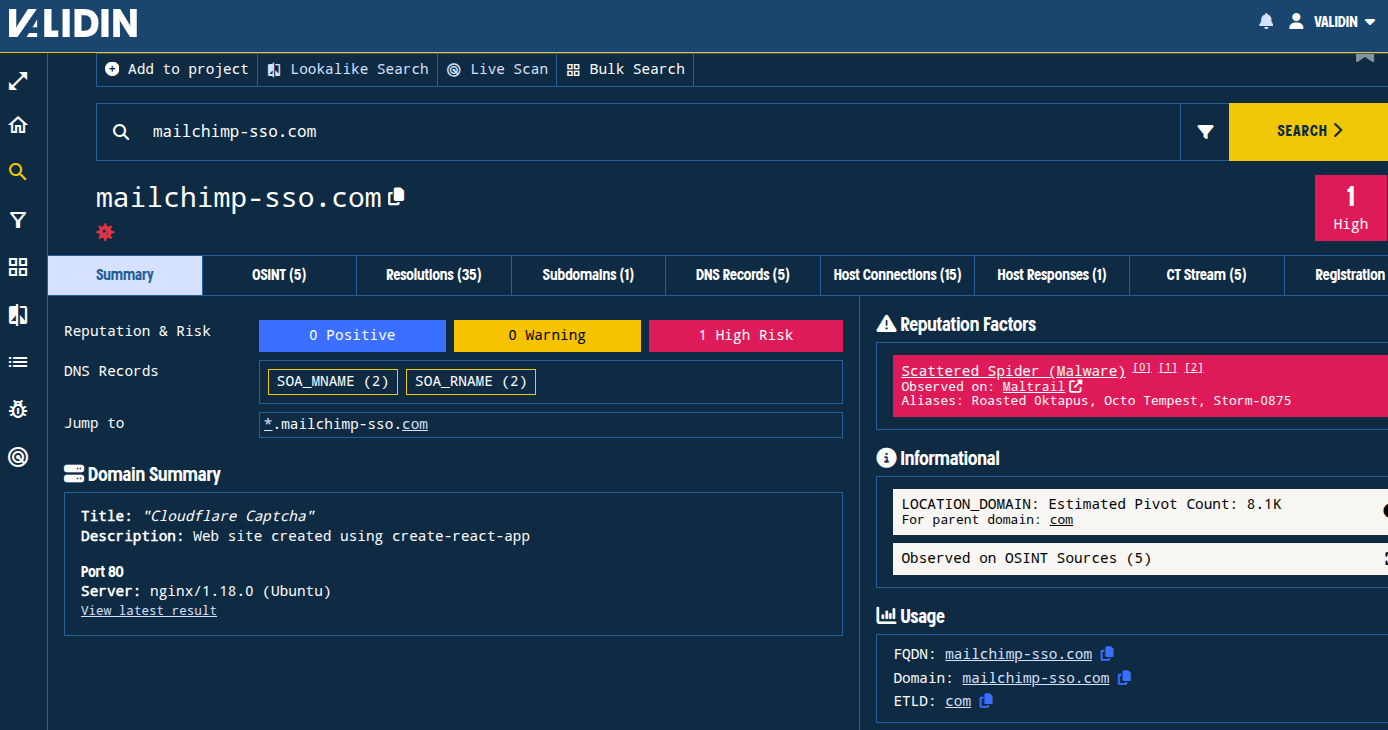The height and width of the screenshot is (730, 1388).
Task: Open Bulk Search
Action: (x=625, y=69)
